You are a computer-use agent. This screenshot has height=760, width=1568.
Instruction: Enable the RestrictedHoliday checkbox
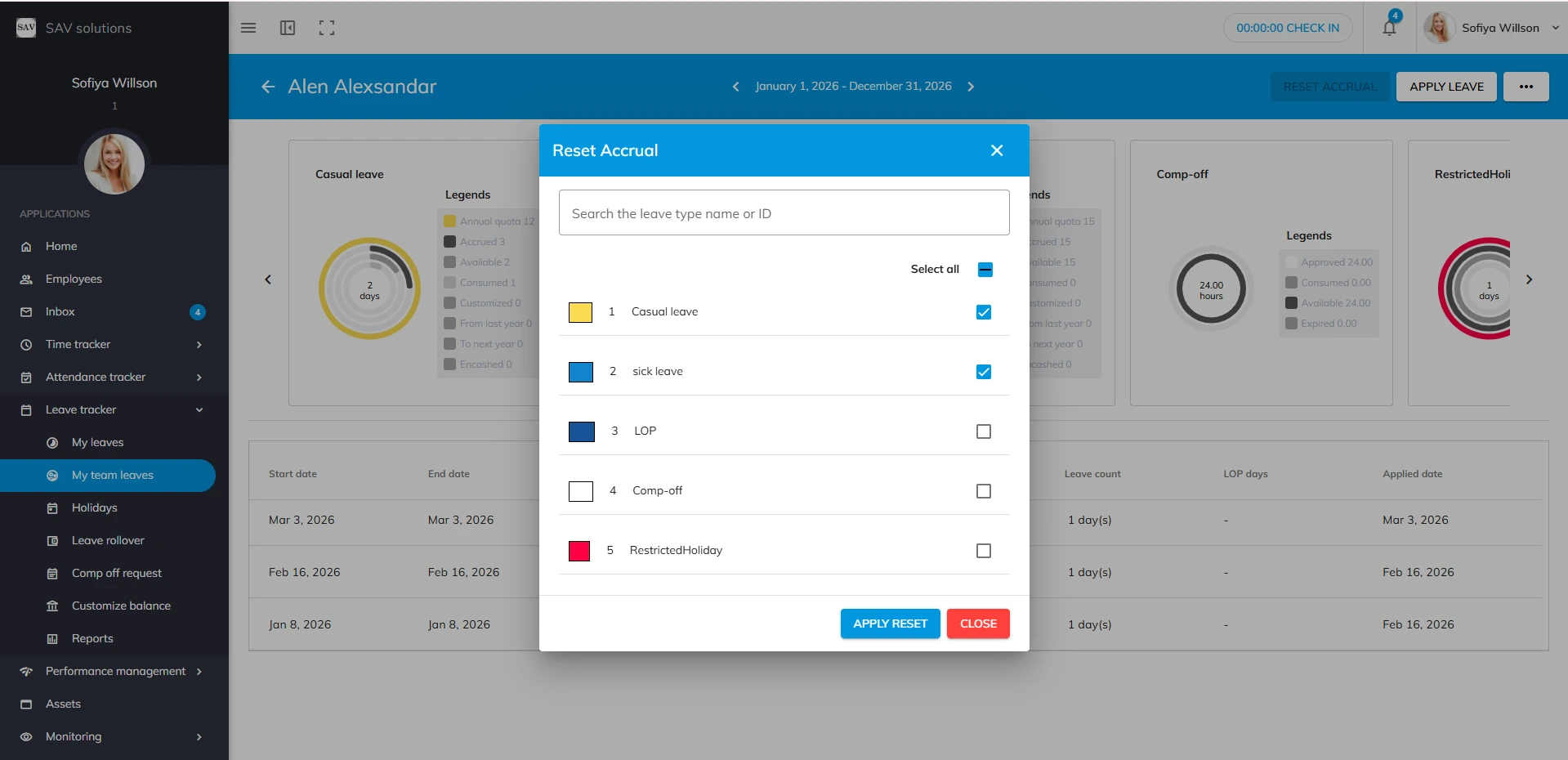[984, 551]
